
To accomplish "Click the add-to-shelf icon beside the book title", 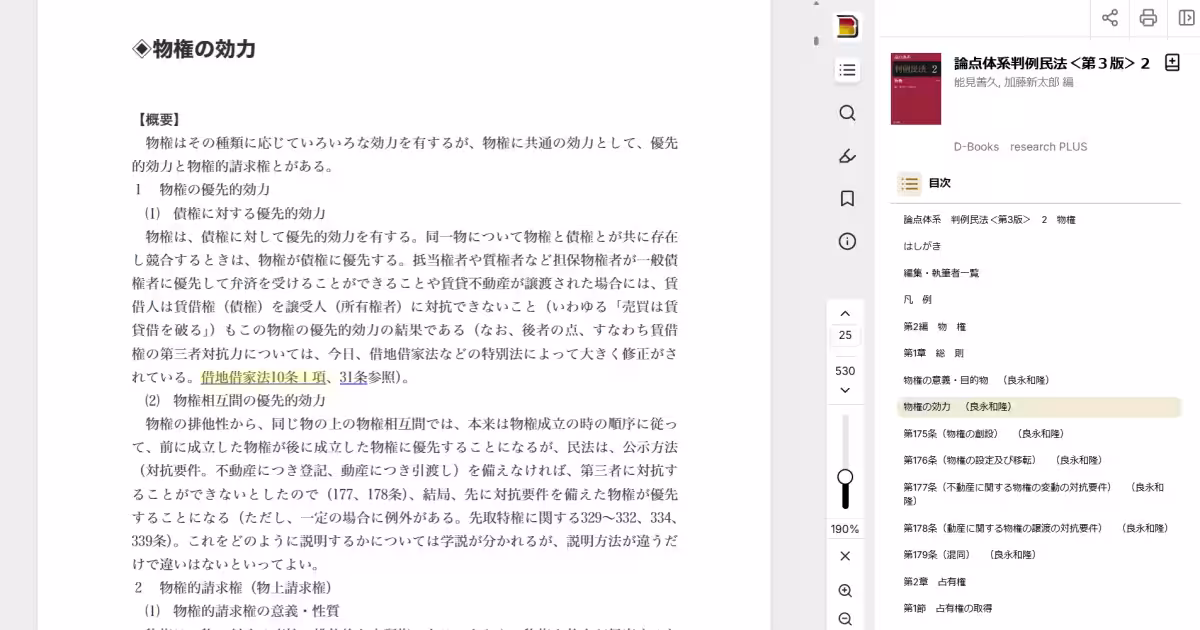I will pos(1171,62).
